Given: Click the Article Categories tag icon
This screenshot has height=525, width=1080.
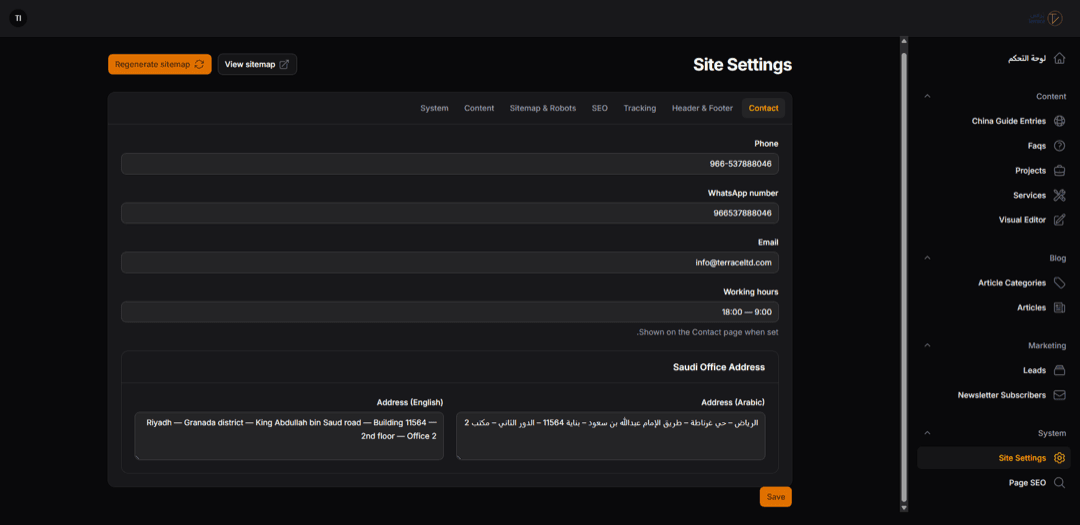Looking at the screenshot, I should [1059, 282].
